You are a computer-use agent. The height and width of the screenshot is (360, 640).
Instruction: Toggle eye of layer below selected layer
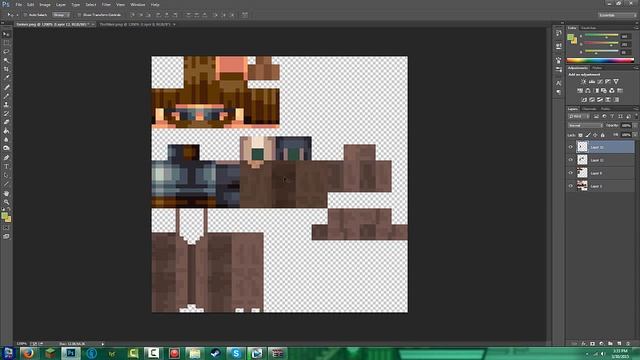click(x=571, y=160)
